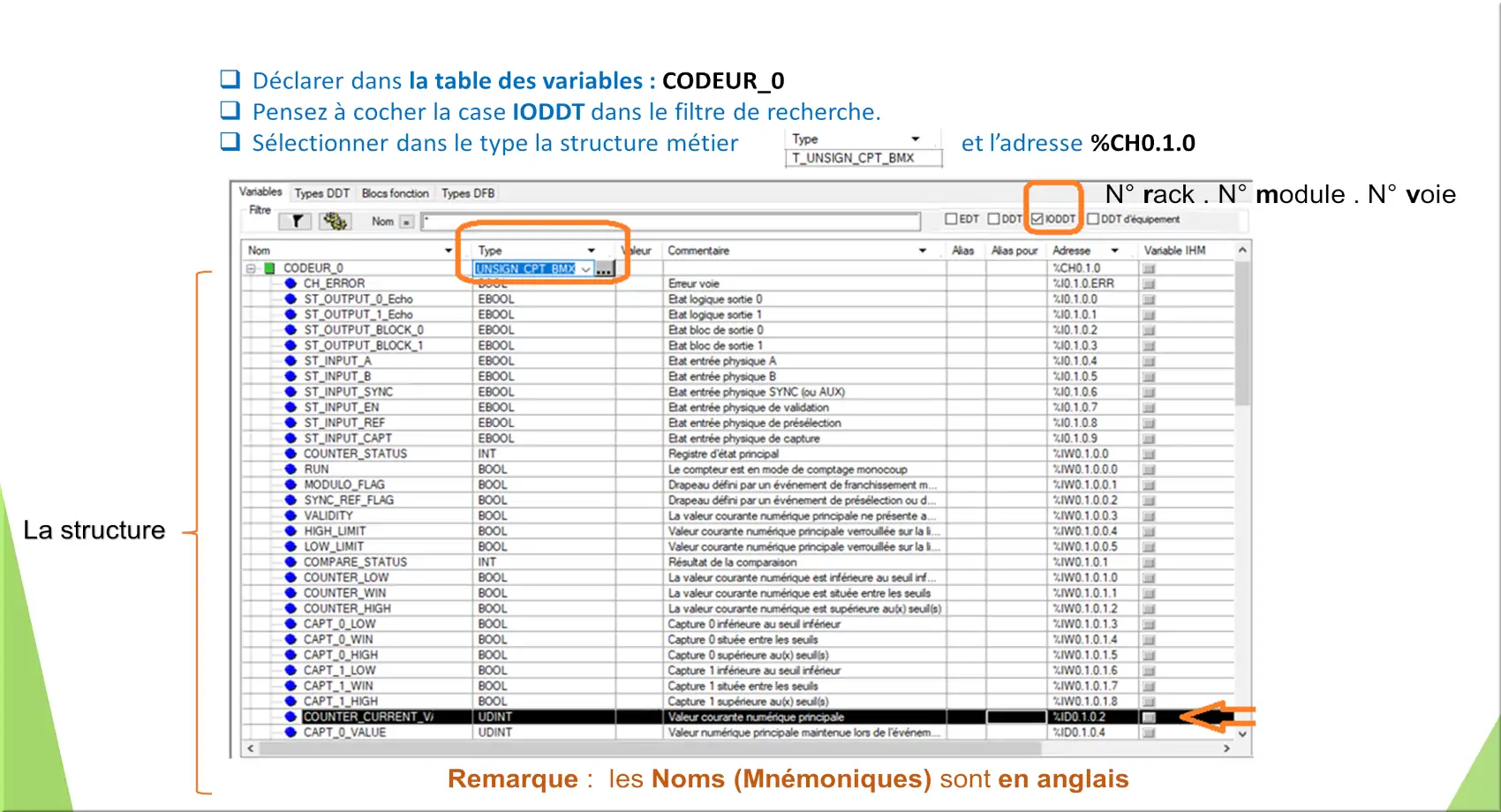Click the blue dot icon of ST_INPUT_SYNC

[290, 392]
